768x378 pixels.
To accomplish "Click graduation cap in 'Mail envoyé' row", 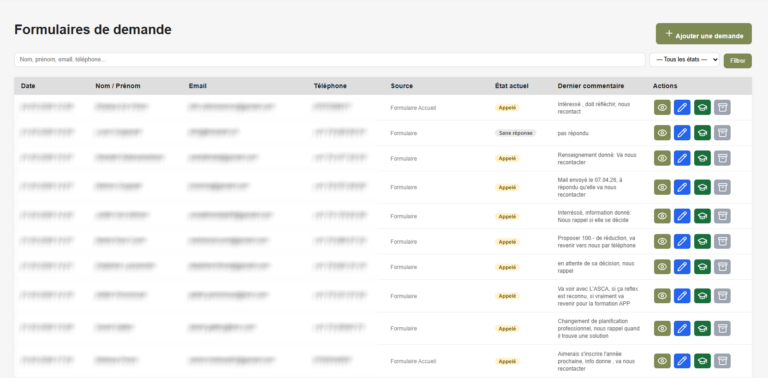I will pos(702,187).
